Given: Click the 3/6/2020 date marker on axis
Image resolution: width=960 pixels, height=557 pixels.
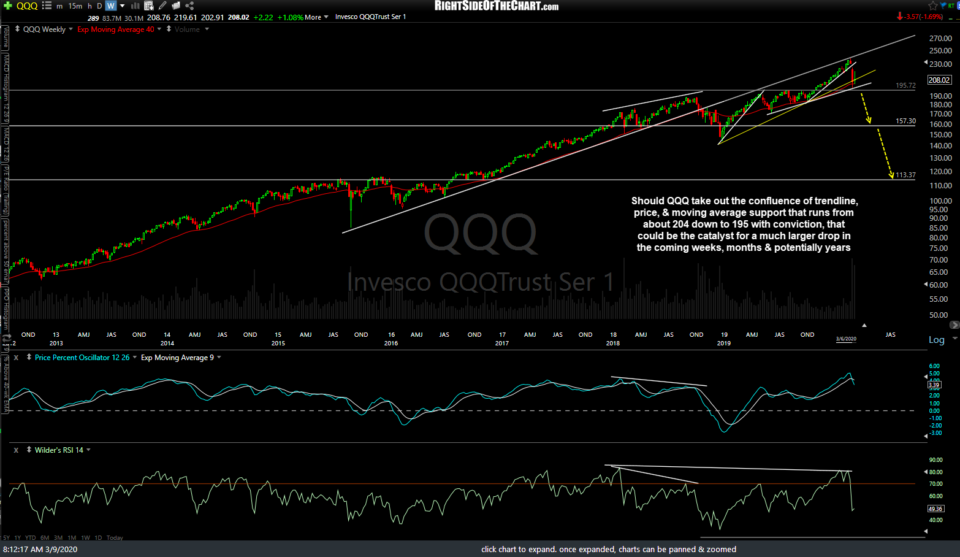Looking at the screenshot, I should (846, 338).
